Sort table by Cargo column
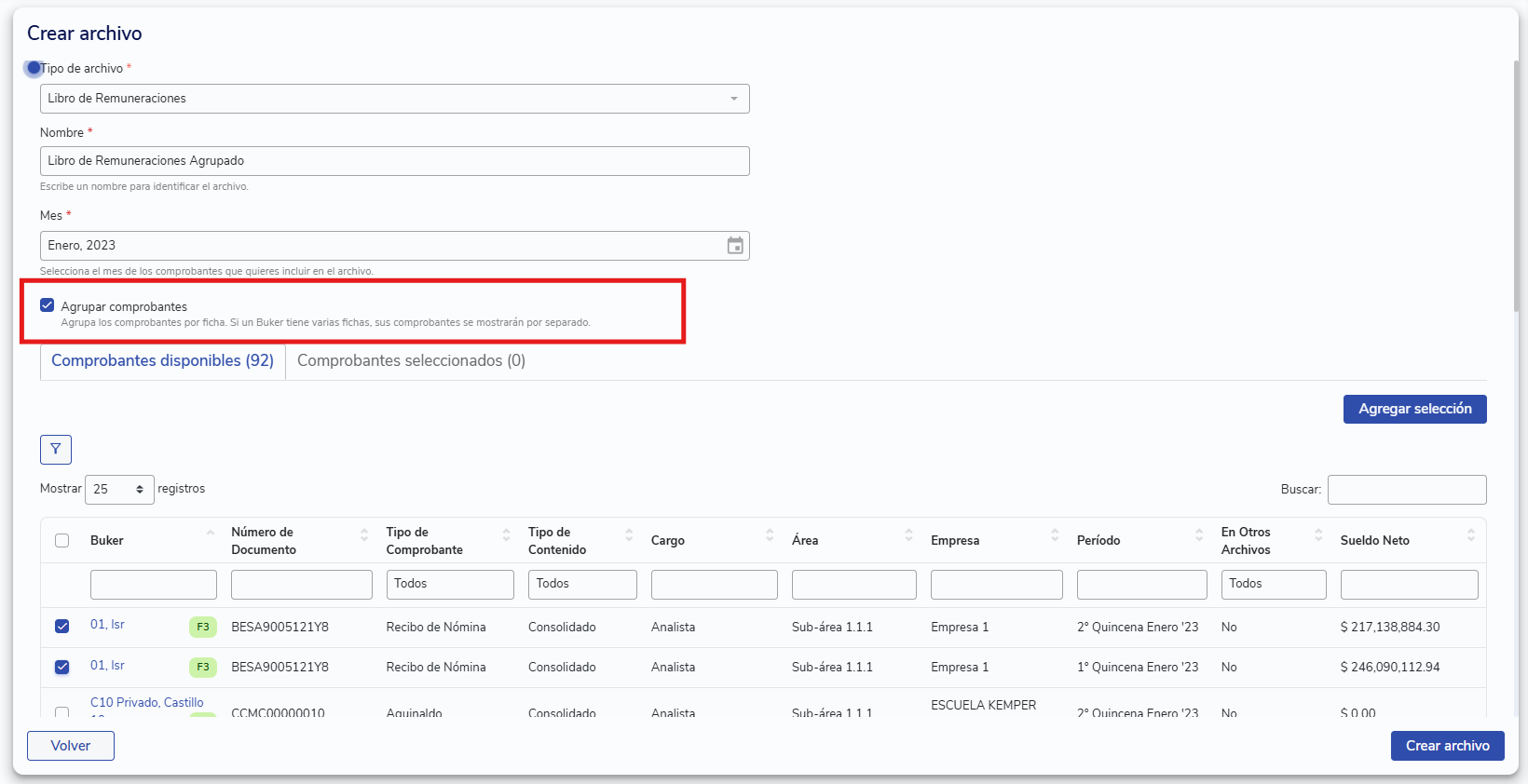 coord(770,534)
